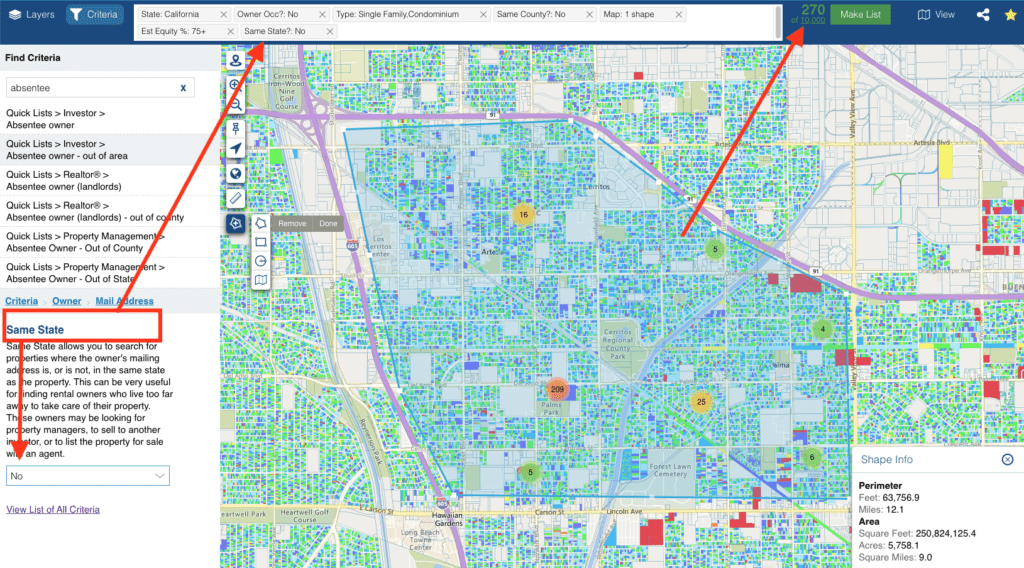
Task: Choose the polygon drawing shape
Action: point(261,223)
